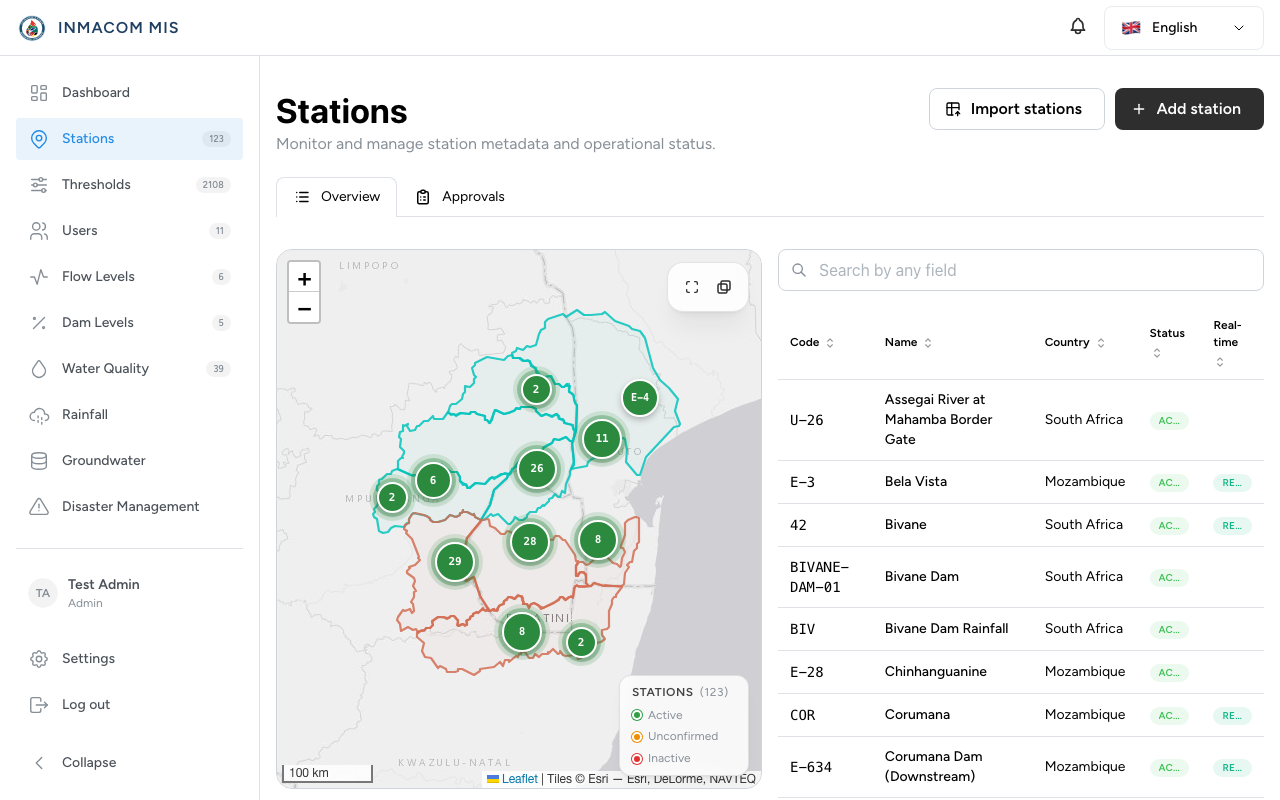Viewport: 1280px width, 800px height.
Task: Zoom out on the map
Action: pyautogui.click(x=304, y=308)
